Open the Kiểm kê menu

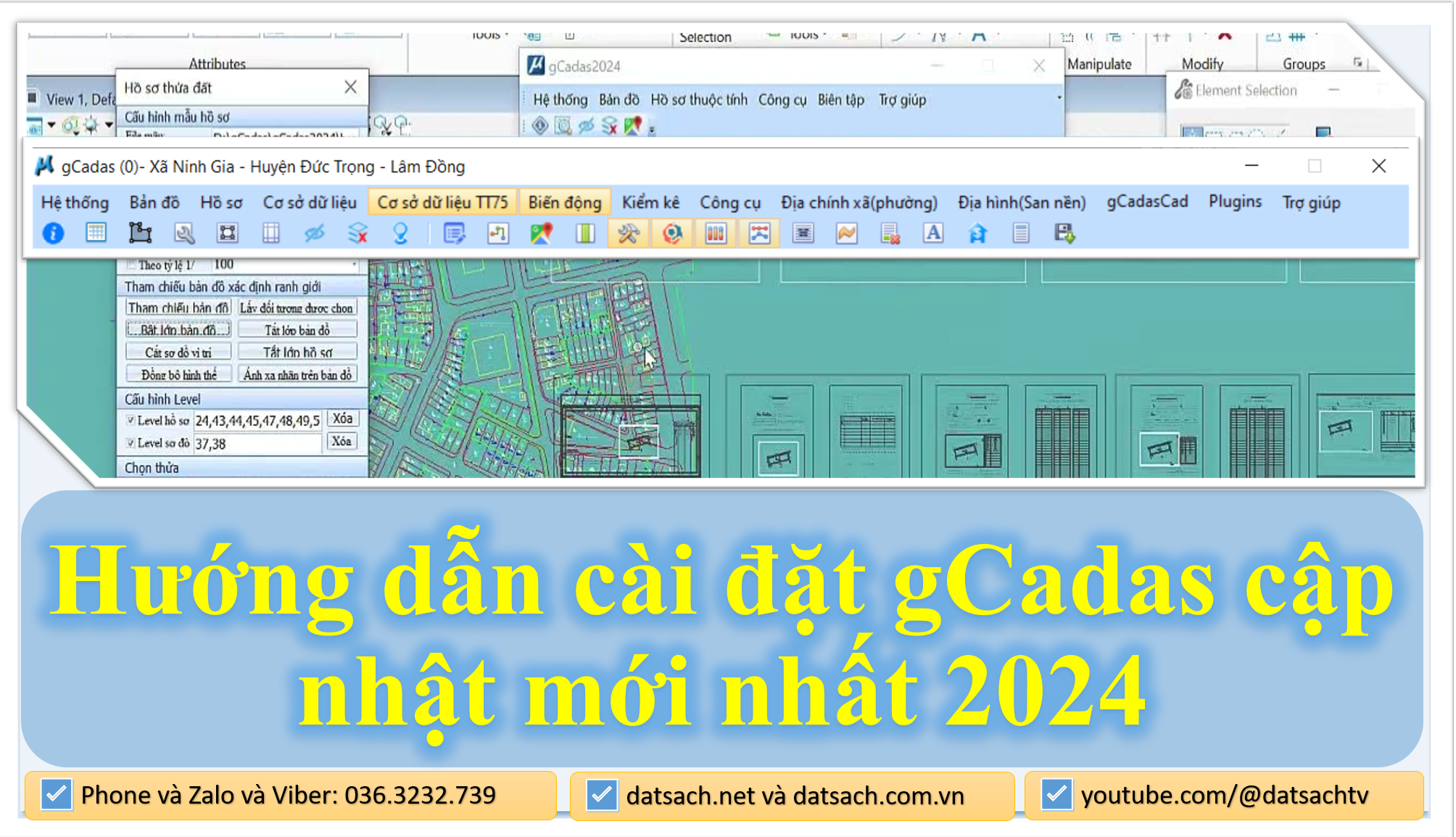pos(650,202)
